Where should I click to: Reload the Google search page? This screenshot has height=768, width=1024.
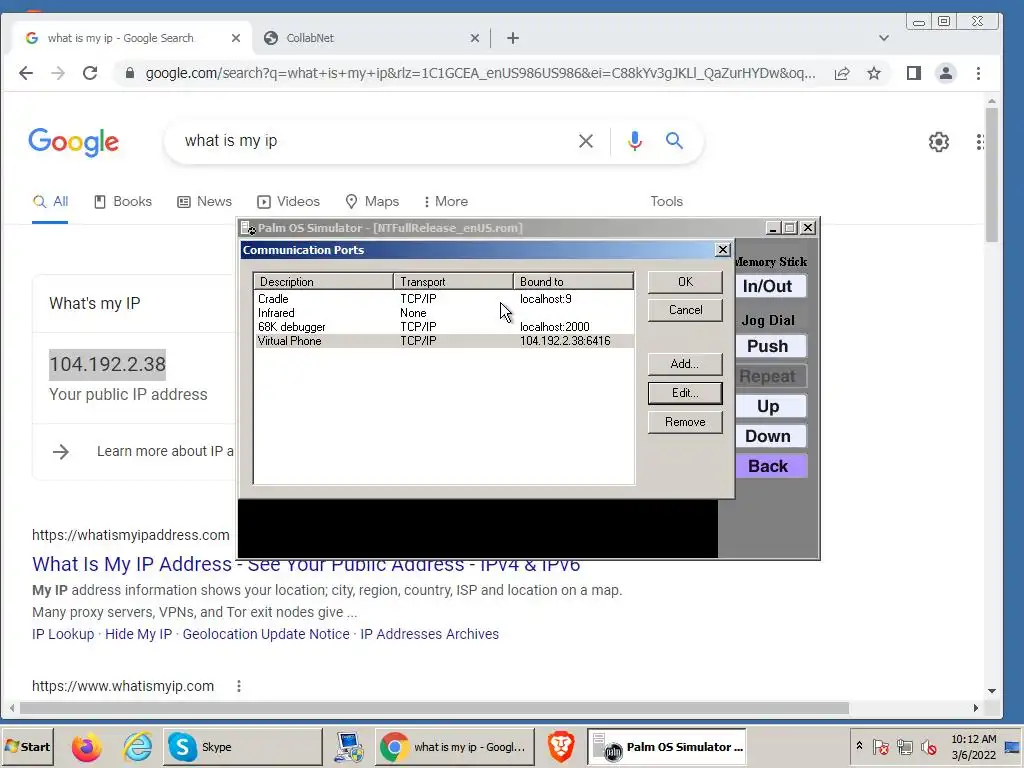[x=90, y=73]
